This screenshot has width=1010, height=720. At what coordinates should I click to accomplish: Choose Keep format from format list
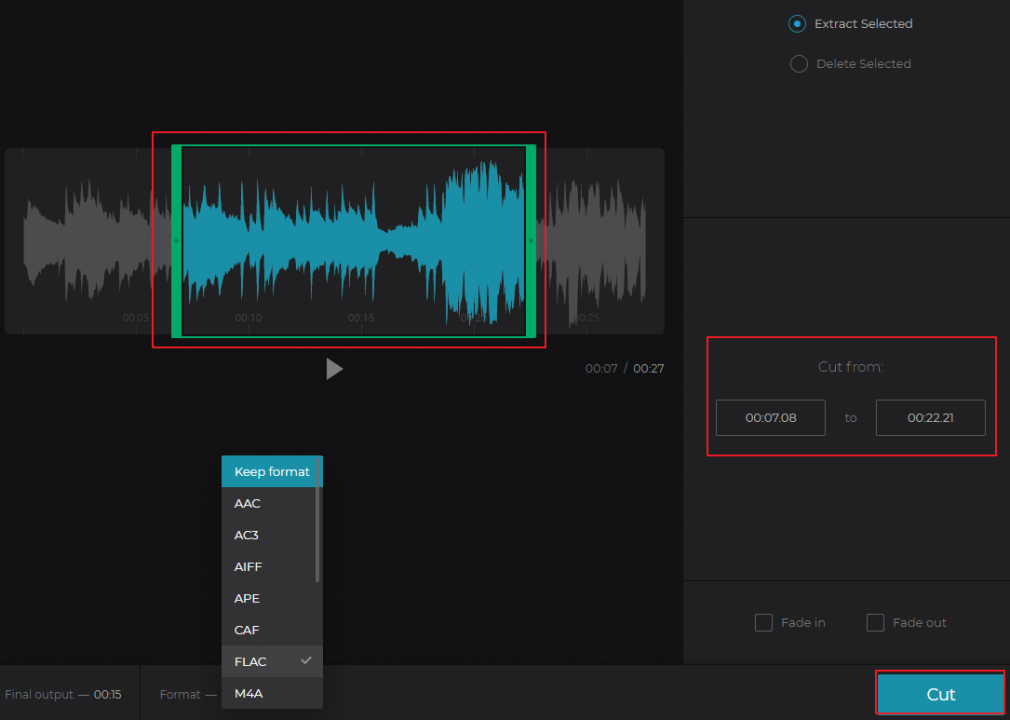[272, 471]
